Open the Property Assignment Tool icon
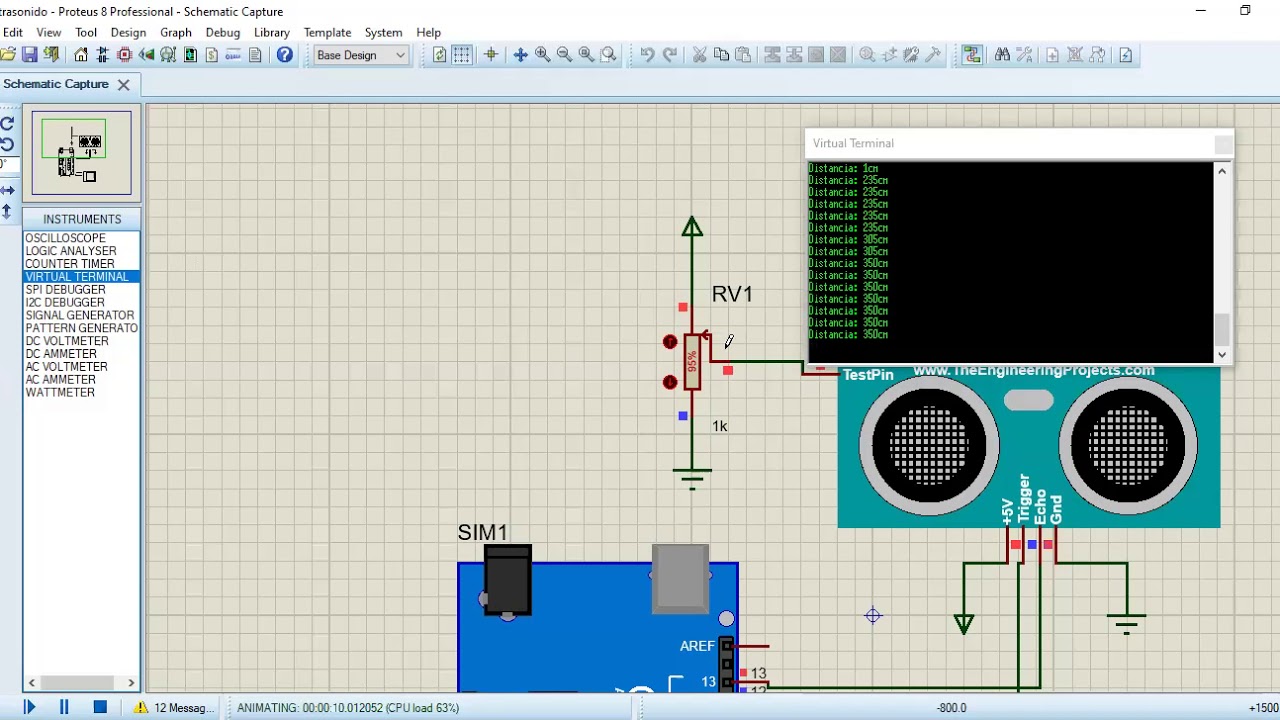The width and height of the screenshot is (1280, 720). tap(1024, 55)
